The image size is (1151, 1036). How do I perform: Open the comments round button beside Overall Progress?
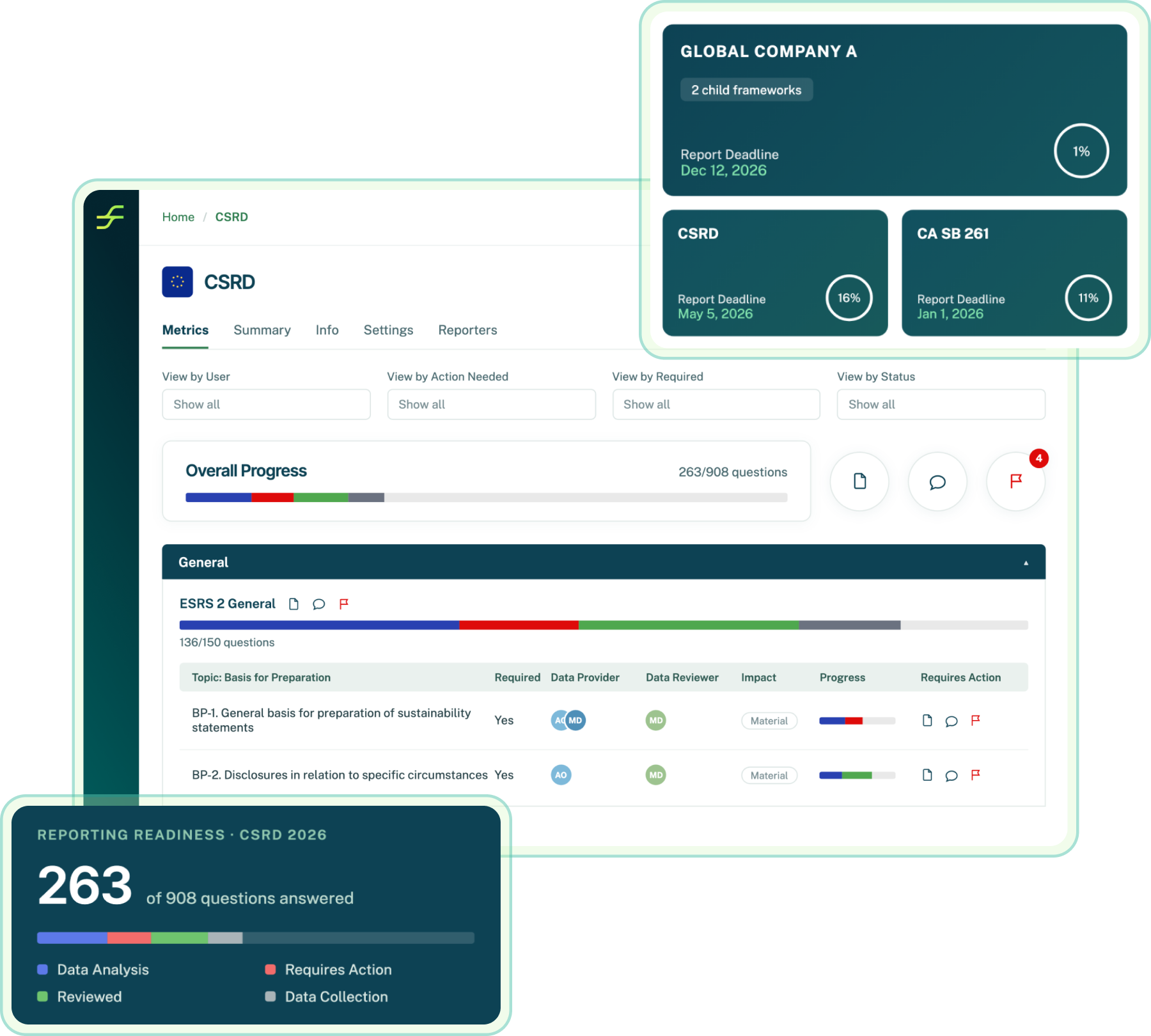pyautogui.click(x=937, y=482)
